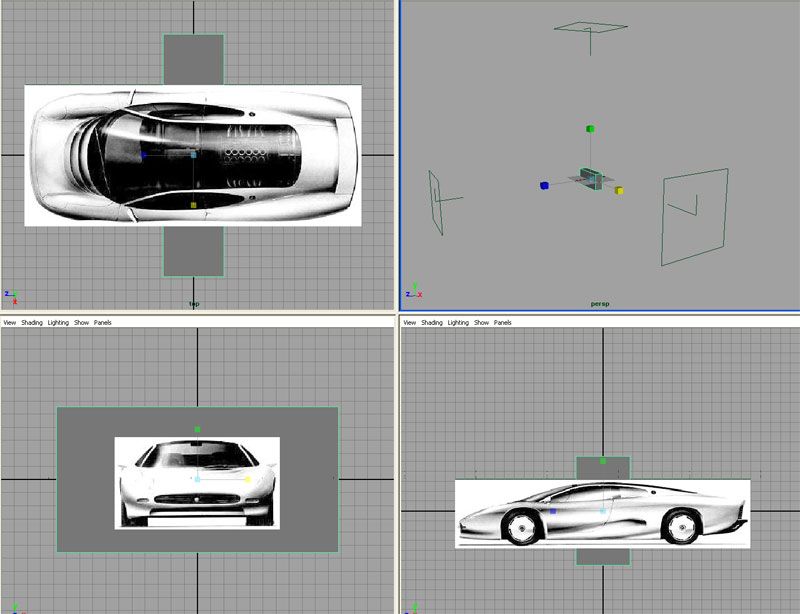Click the axis orientation indicator in the persp view
800x614 pixels.
[x=414, y=290]
